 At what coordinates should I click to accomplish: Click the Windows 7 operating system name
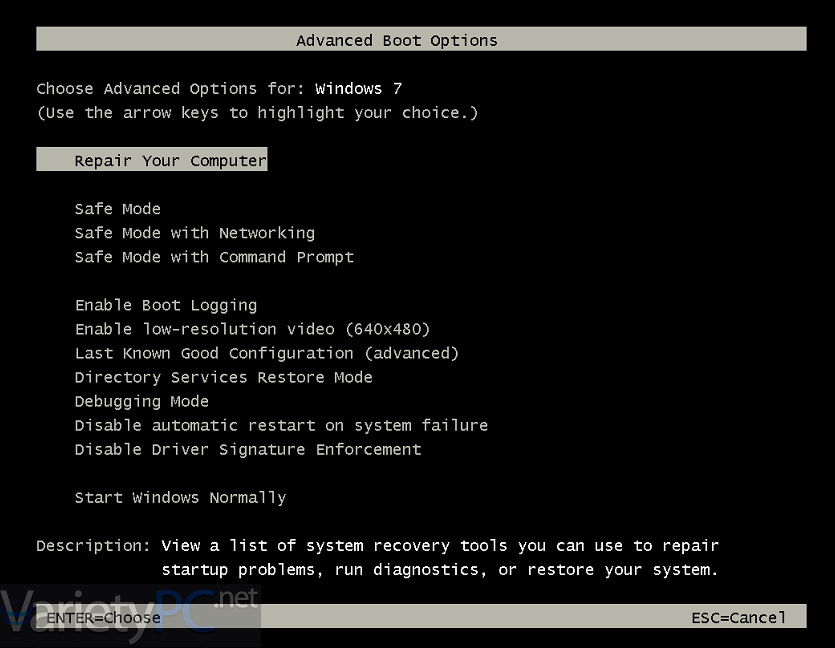pyautogui.click(x=358, y=88)
